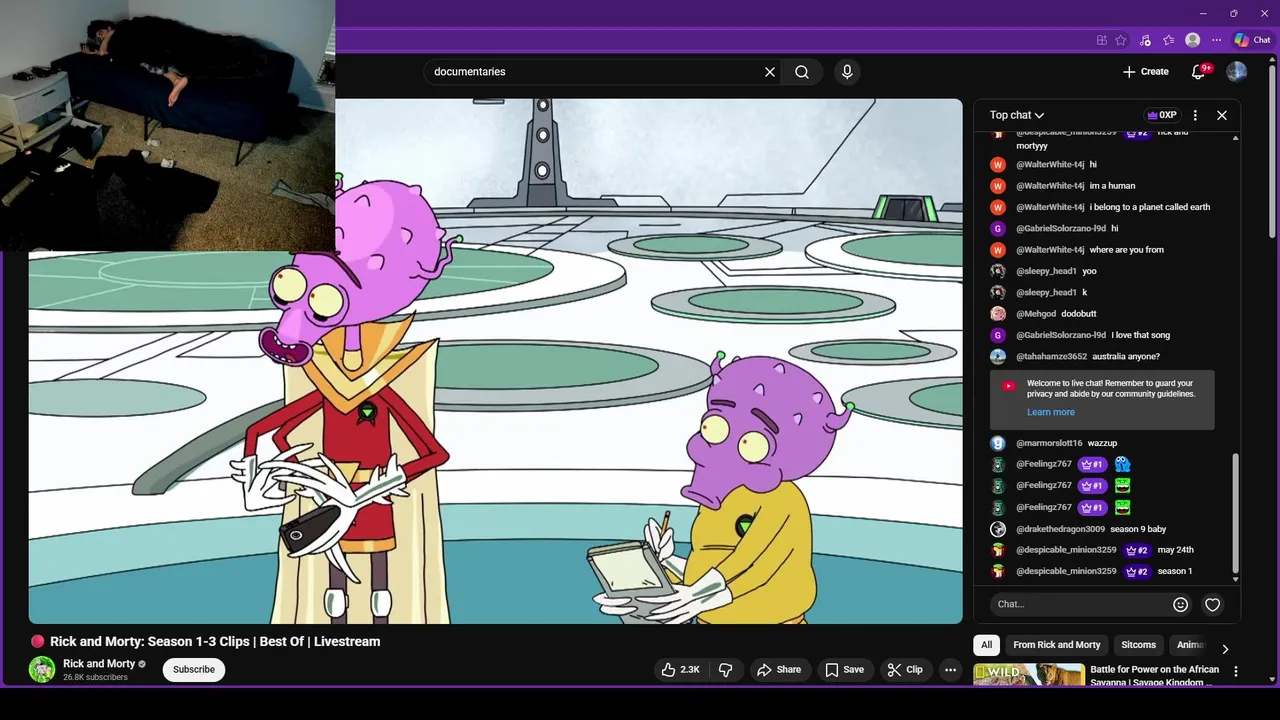Click Learn more in chat notice
The width and height of the screenshot is (1280, 720).
point(1051,412)
